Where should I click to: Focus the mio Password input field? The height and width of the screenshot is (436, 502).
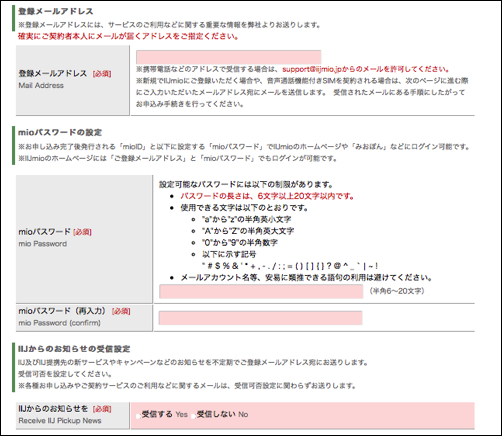pyautogui.click(x=261, y=291)
